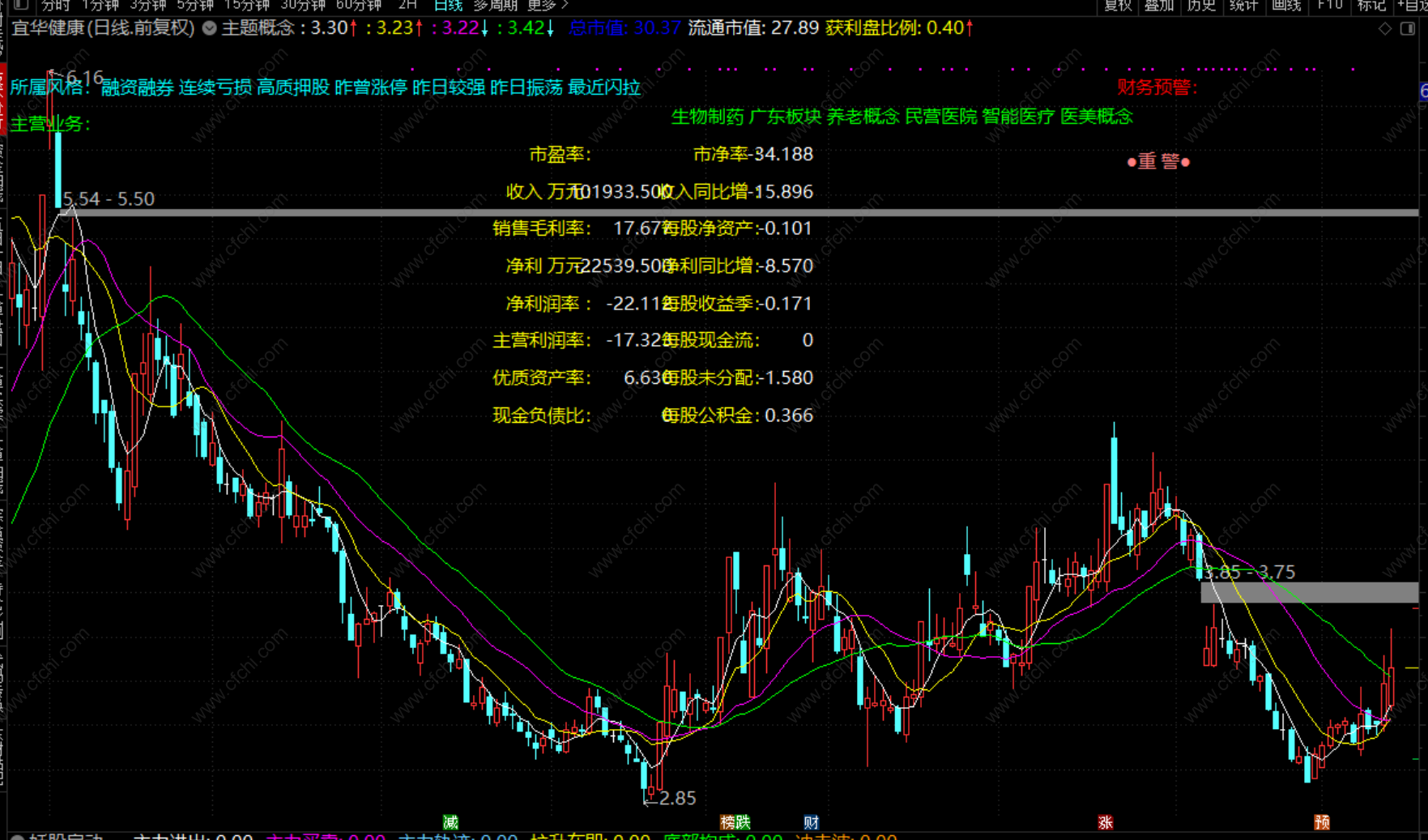Click the green 减 event marker
1428x840 pixels.
click(451, 822)
